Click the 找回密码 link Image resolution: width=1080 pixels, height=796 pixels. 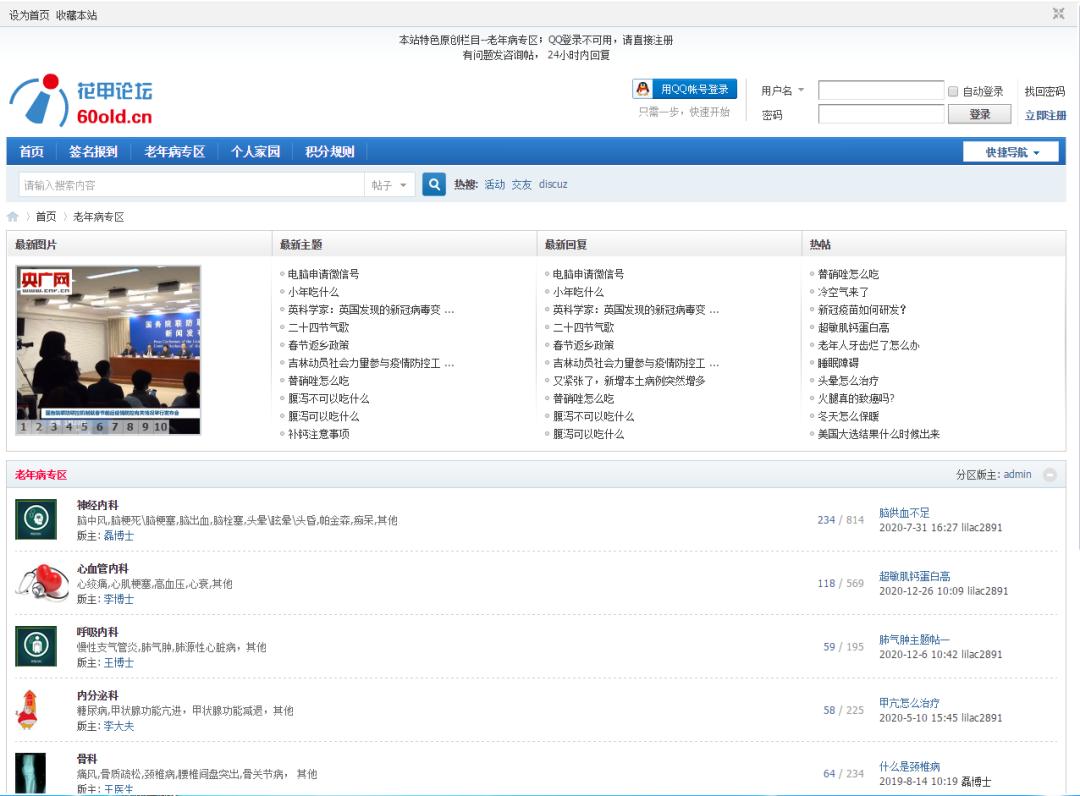(x=1045, y=91)
